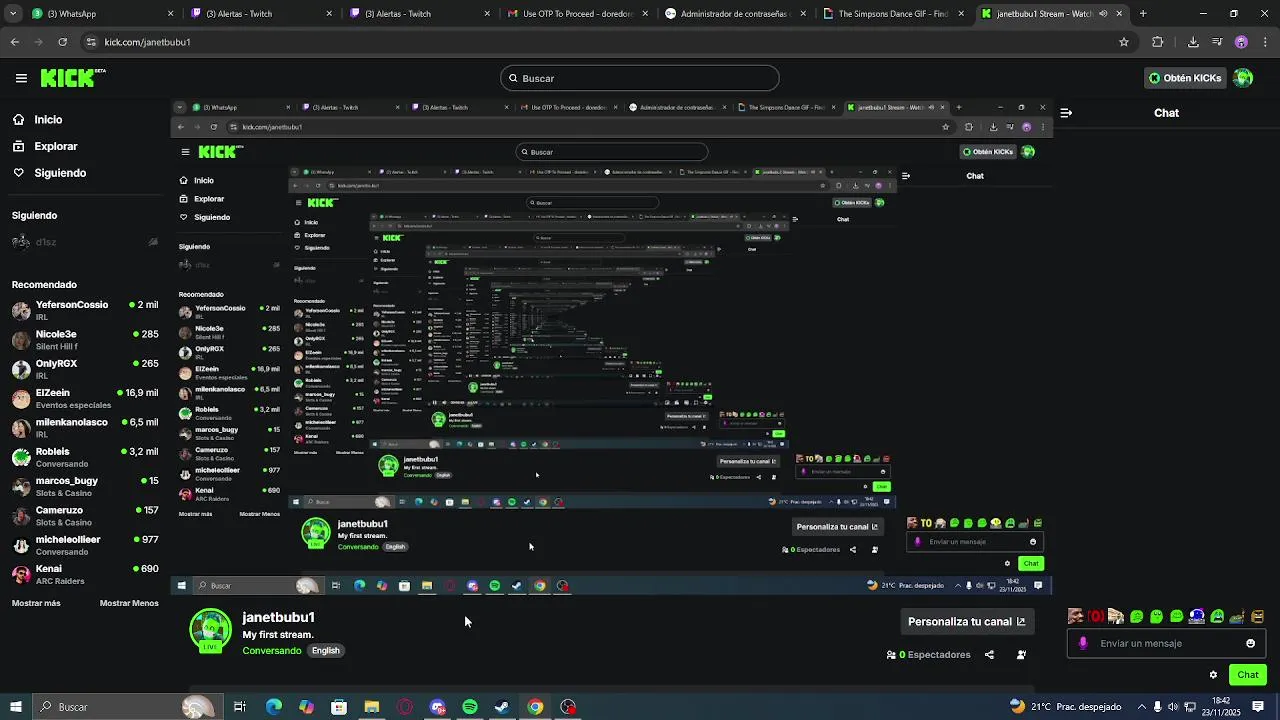
Task: Open the profile avatar next to Obtén KICKs
Action: [1243, 78]
